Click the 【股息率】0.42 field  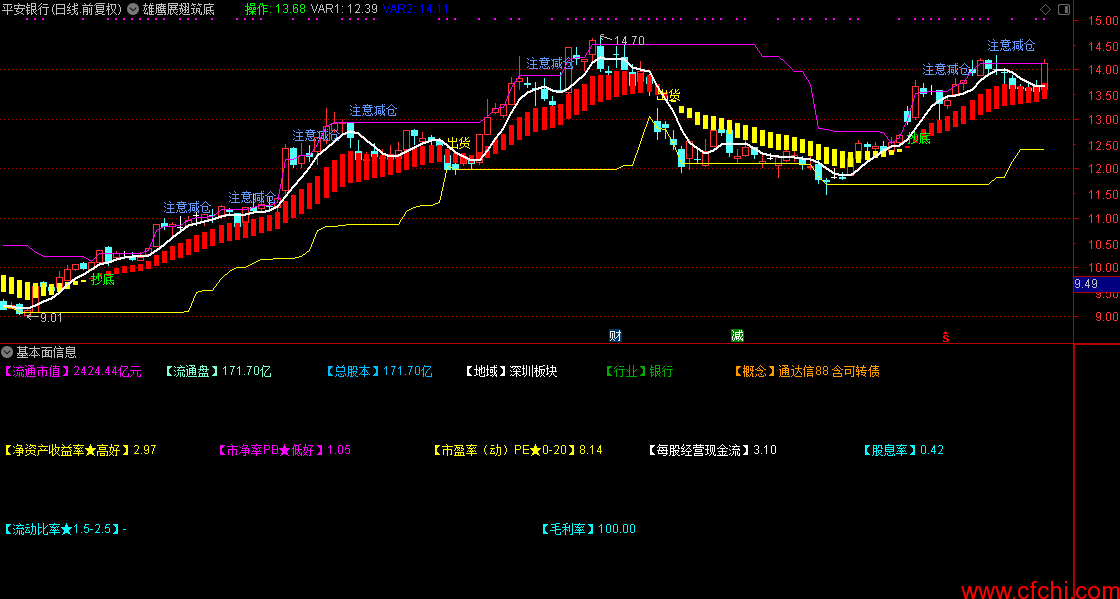903,450
